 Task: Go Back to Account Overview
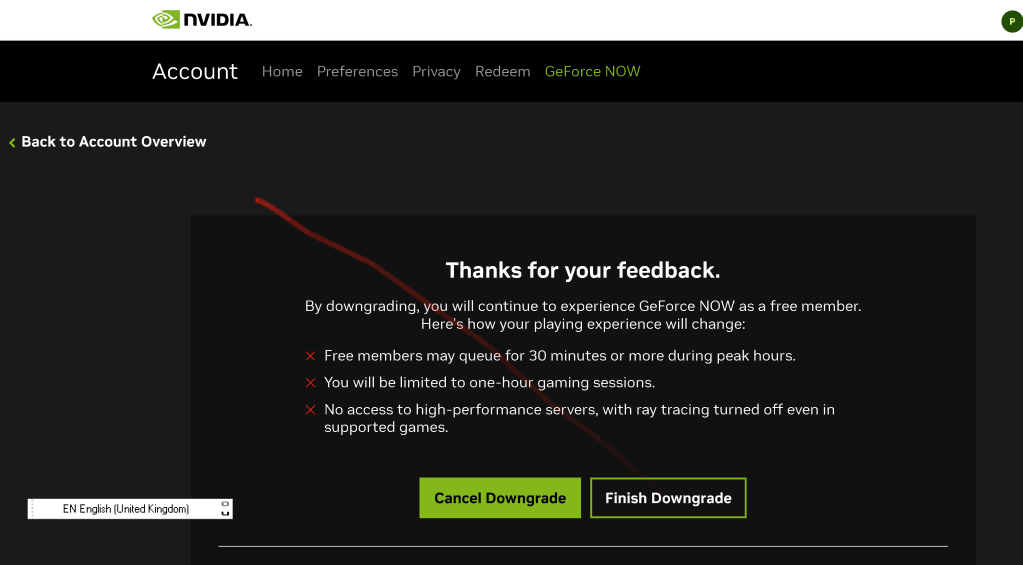(108, 142)
